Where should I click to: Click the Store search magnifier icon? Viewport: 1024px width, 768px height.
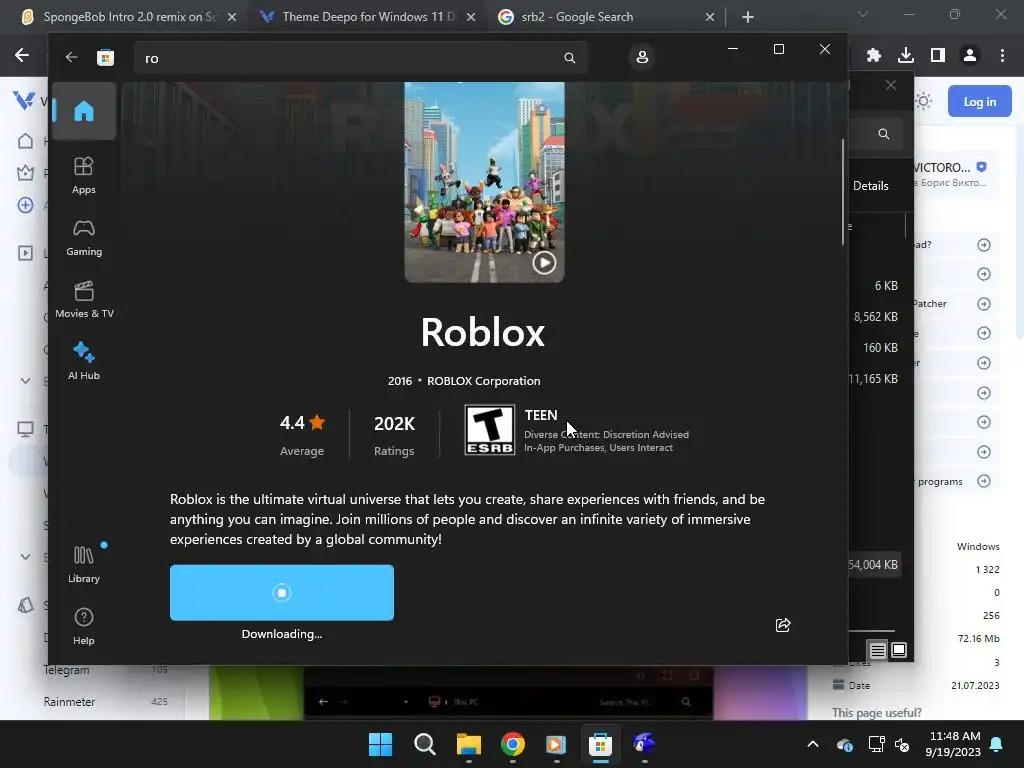tap(569, 57)
